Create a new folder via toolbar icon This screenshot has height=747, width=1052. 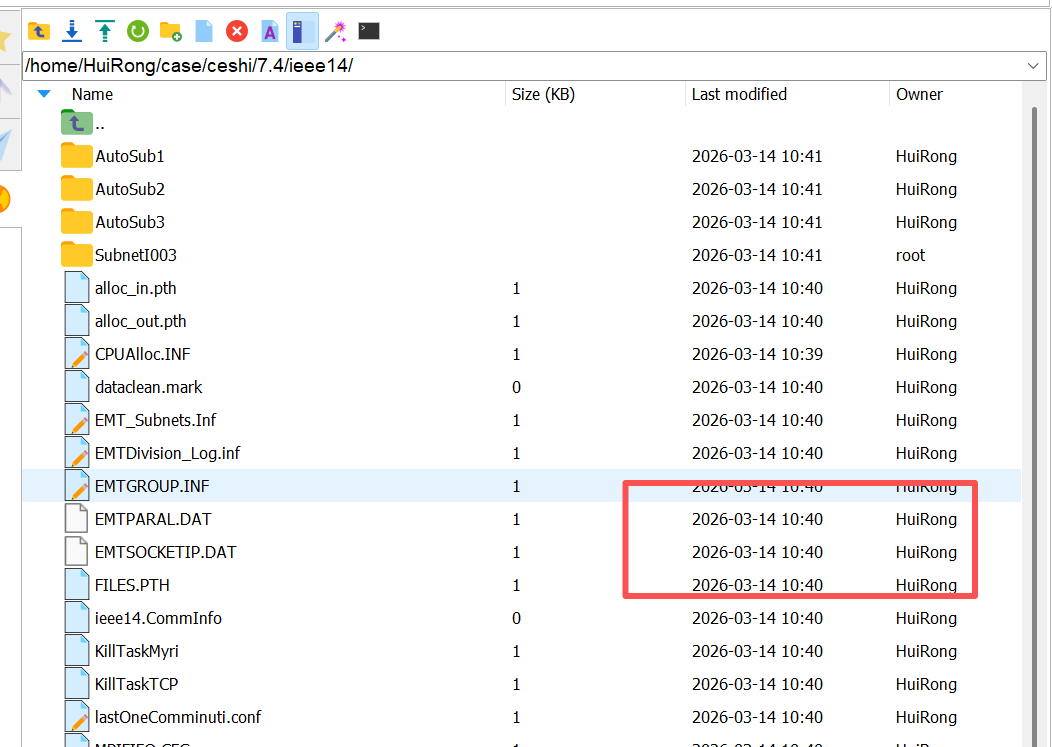pos(171,31)
